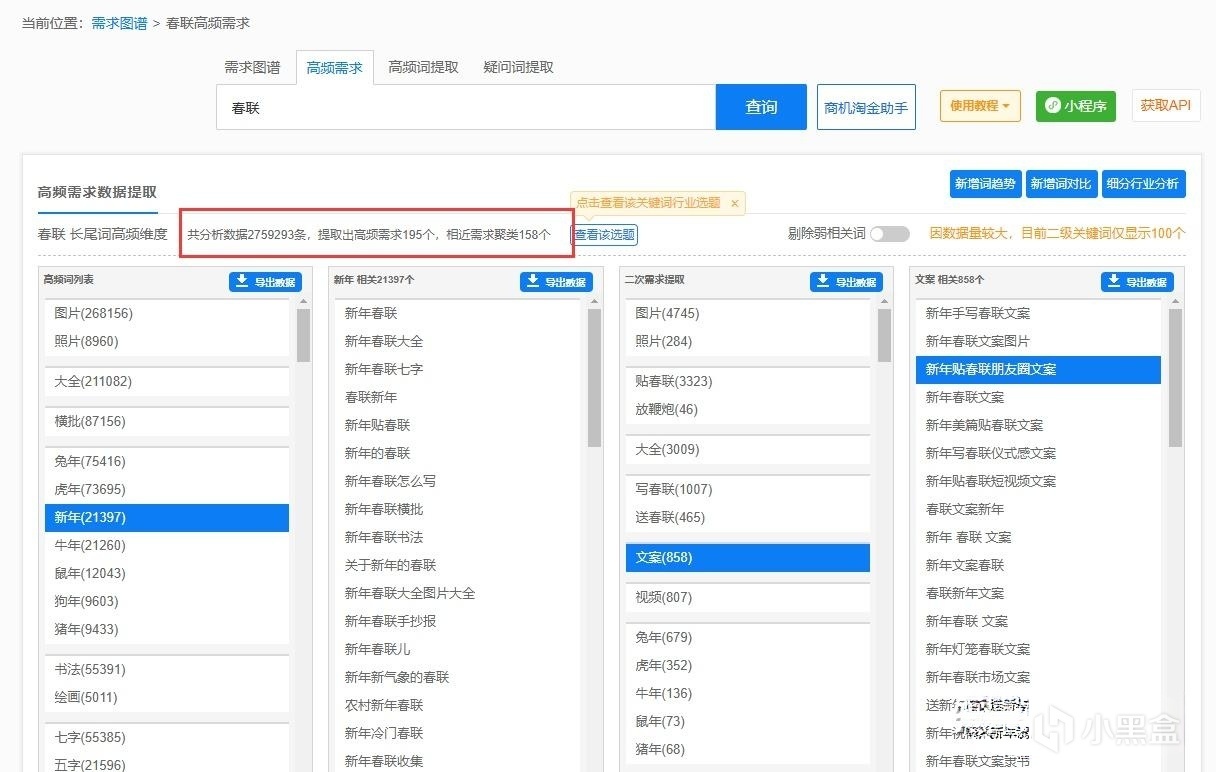Open the 疑问词提取 tab
This screenshot has width=1216, height=772.
pos(518,68)
